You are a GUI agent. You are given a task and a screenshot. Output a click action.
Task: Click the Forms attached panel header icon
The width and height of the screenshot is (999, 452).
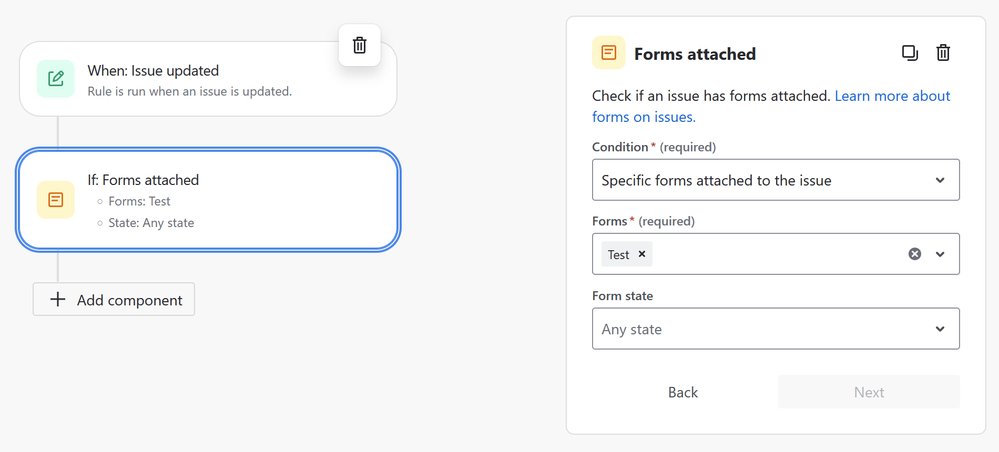point(609,53)
